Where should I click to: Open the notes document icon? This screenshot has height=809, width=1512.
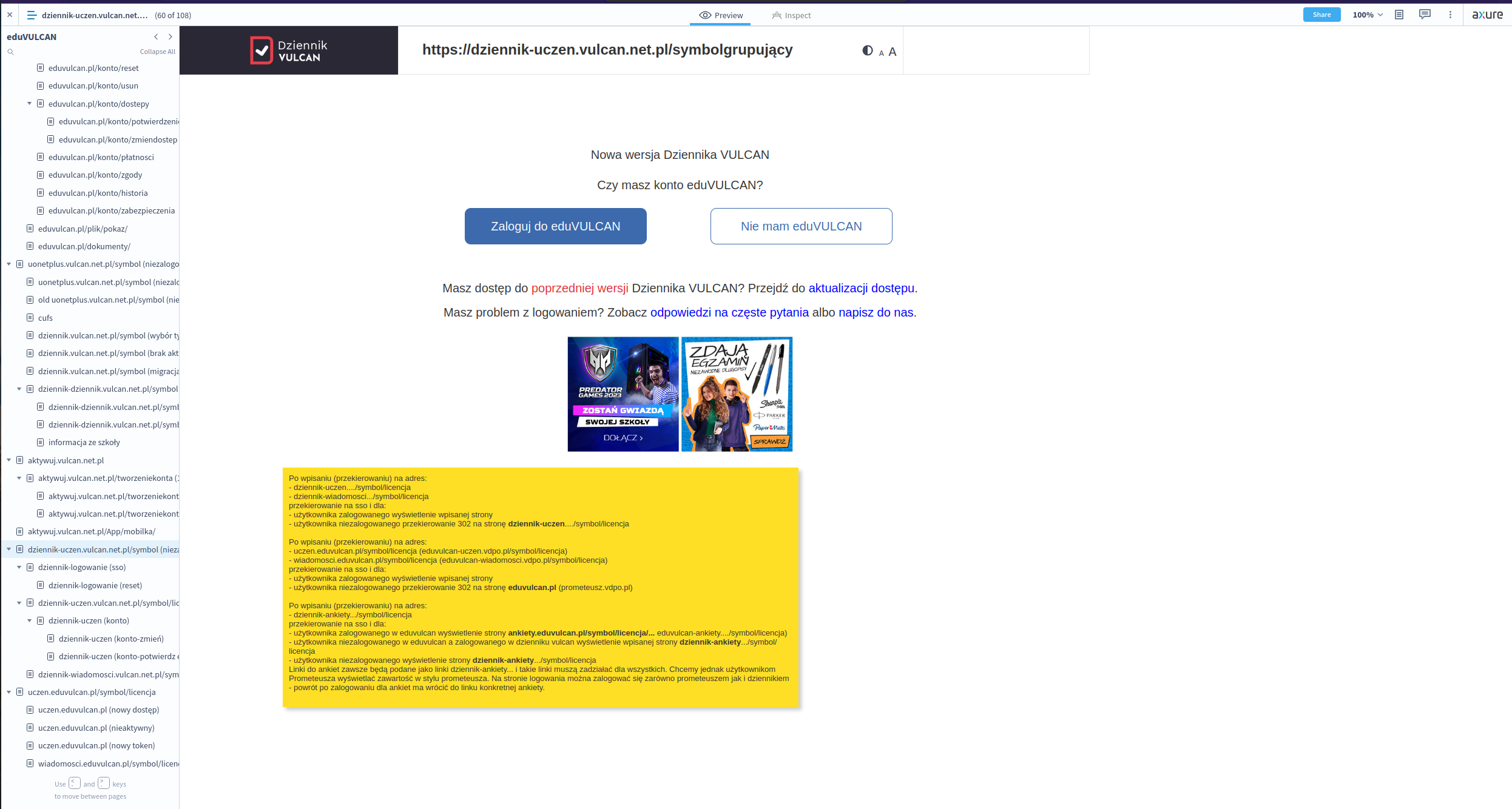(x=1399, y=15)
